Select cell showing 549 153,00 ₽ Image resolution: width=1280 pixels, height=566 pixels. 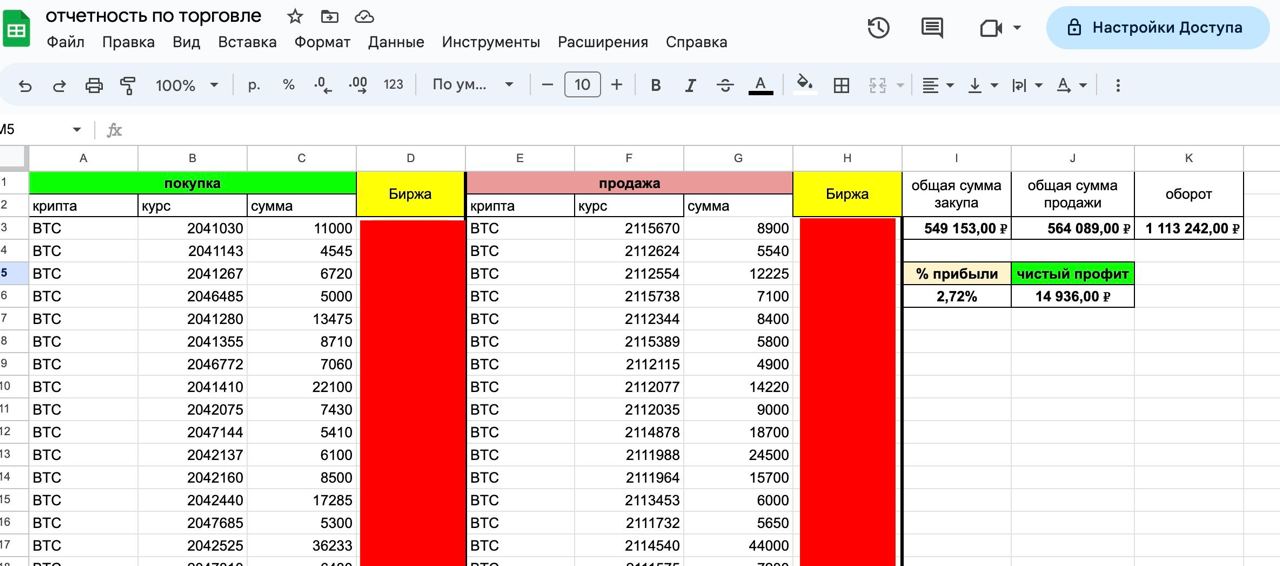pos(957,228)
